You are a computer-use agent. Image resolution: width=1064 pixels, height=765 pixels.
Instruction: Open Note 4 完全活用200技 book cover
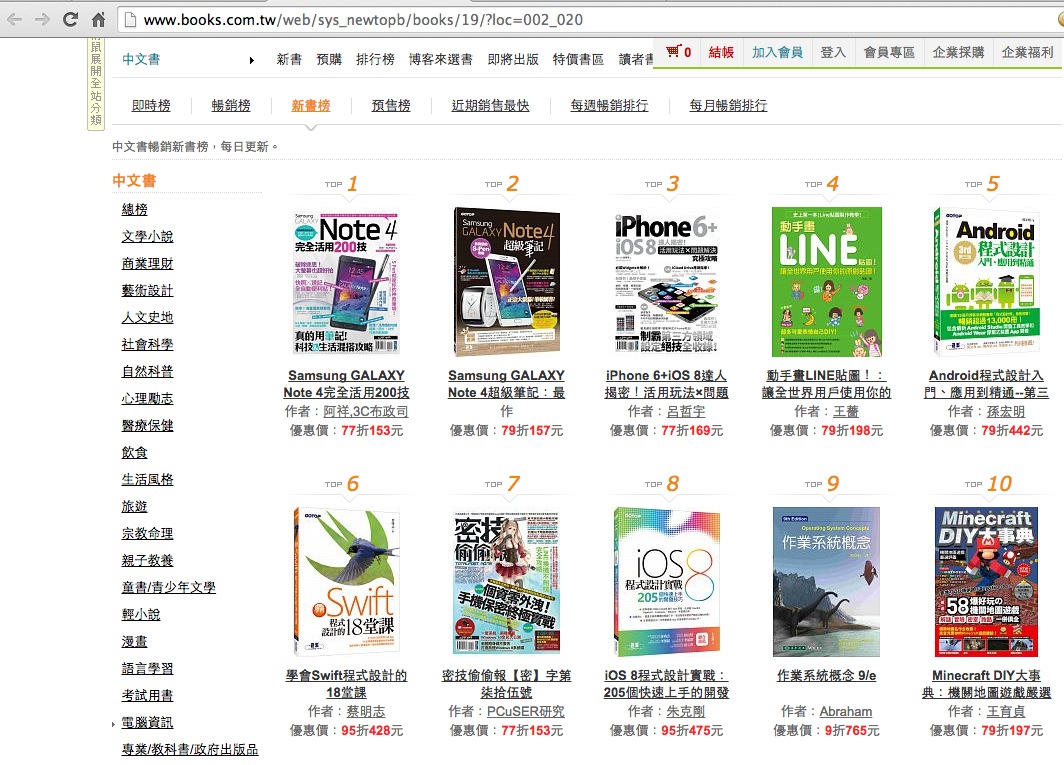(346, 282)
